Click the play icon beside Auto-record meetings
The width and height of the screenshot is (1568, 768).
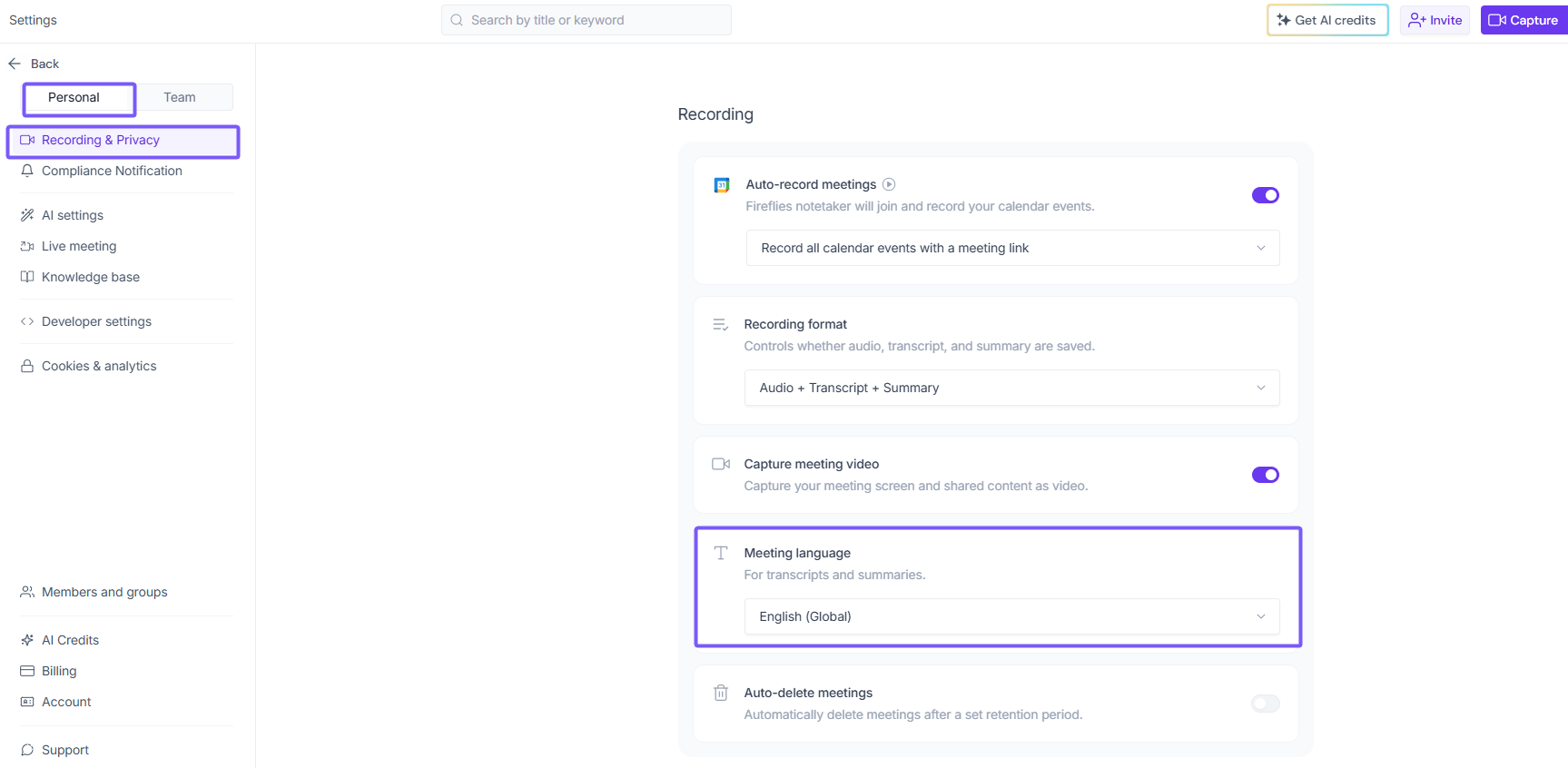pos(889,184)
